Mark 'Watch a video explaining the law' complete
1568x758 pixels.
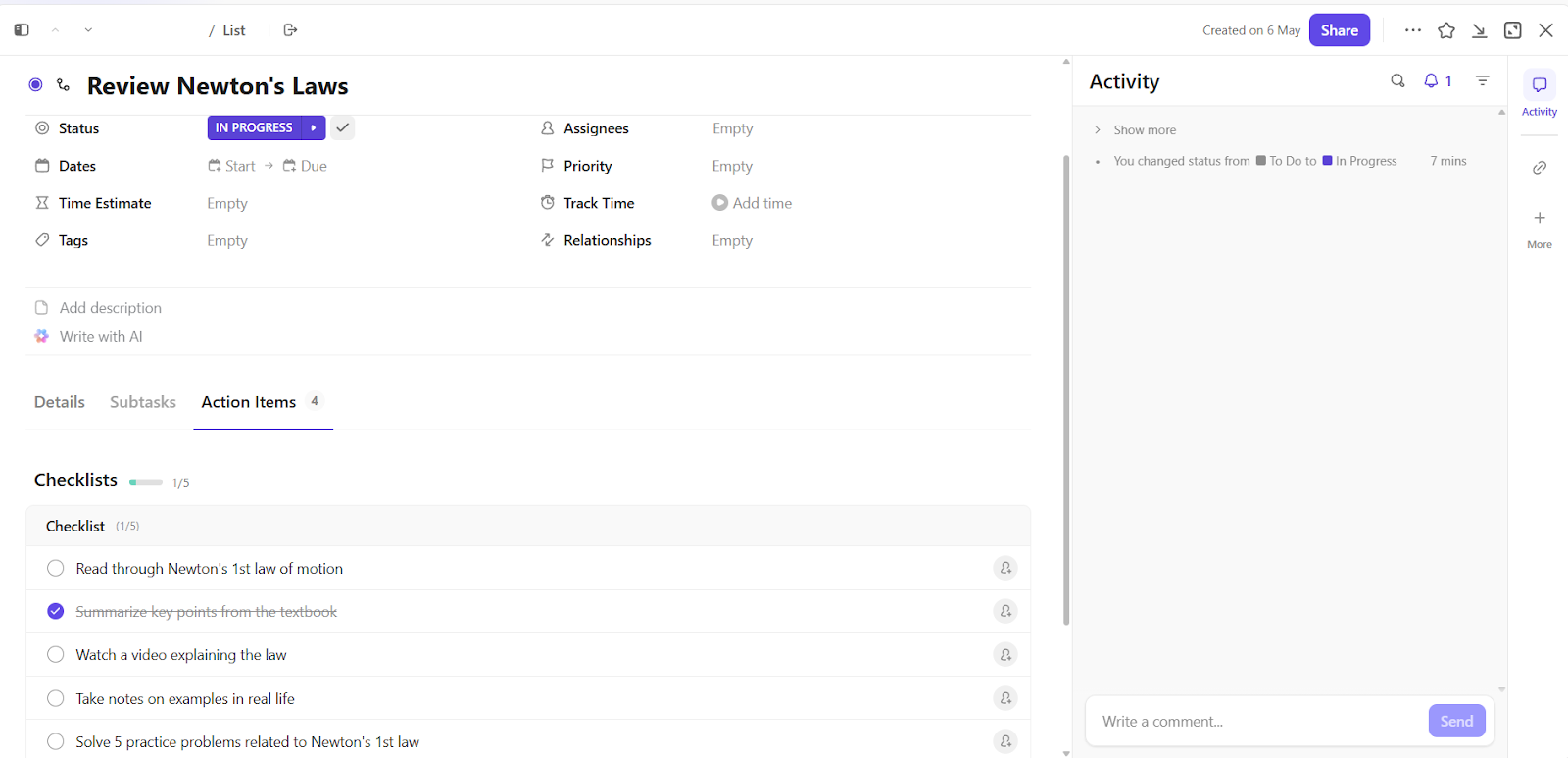[x=56, y=655]
